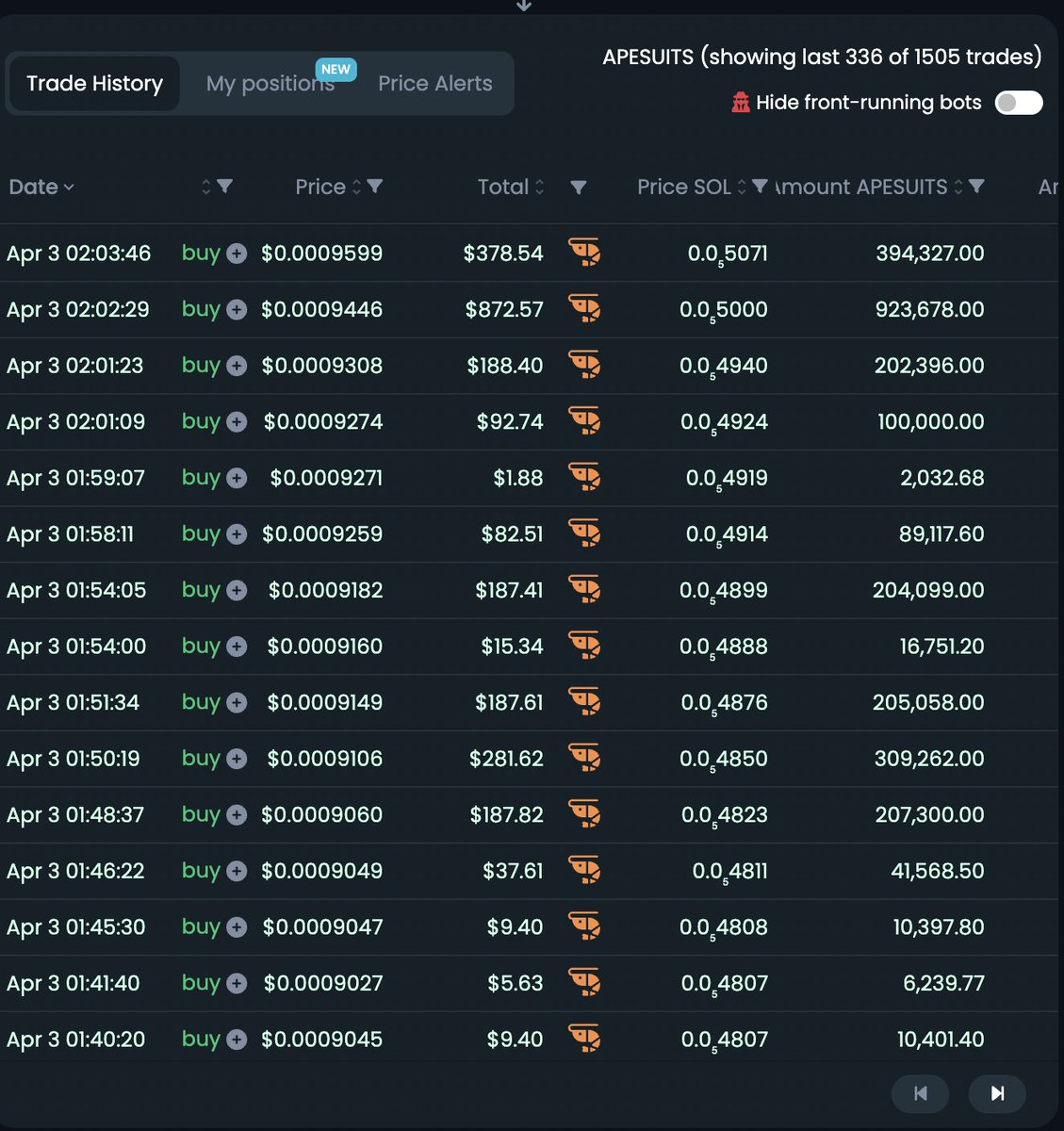Sort by Price column arrows
Screen dimensions: 1064x1131
pos(356,187)
